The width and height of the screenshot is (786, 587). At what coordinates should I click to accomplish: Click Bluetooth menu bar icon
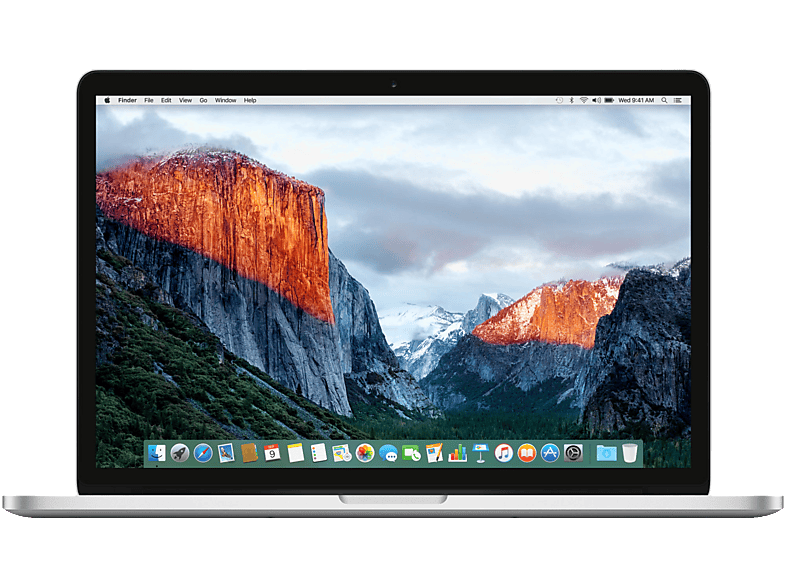point(571,100)
